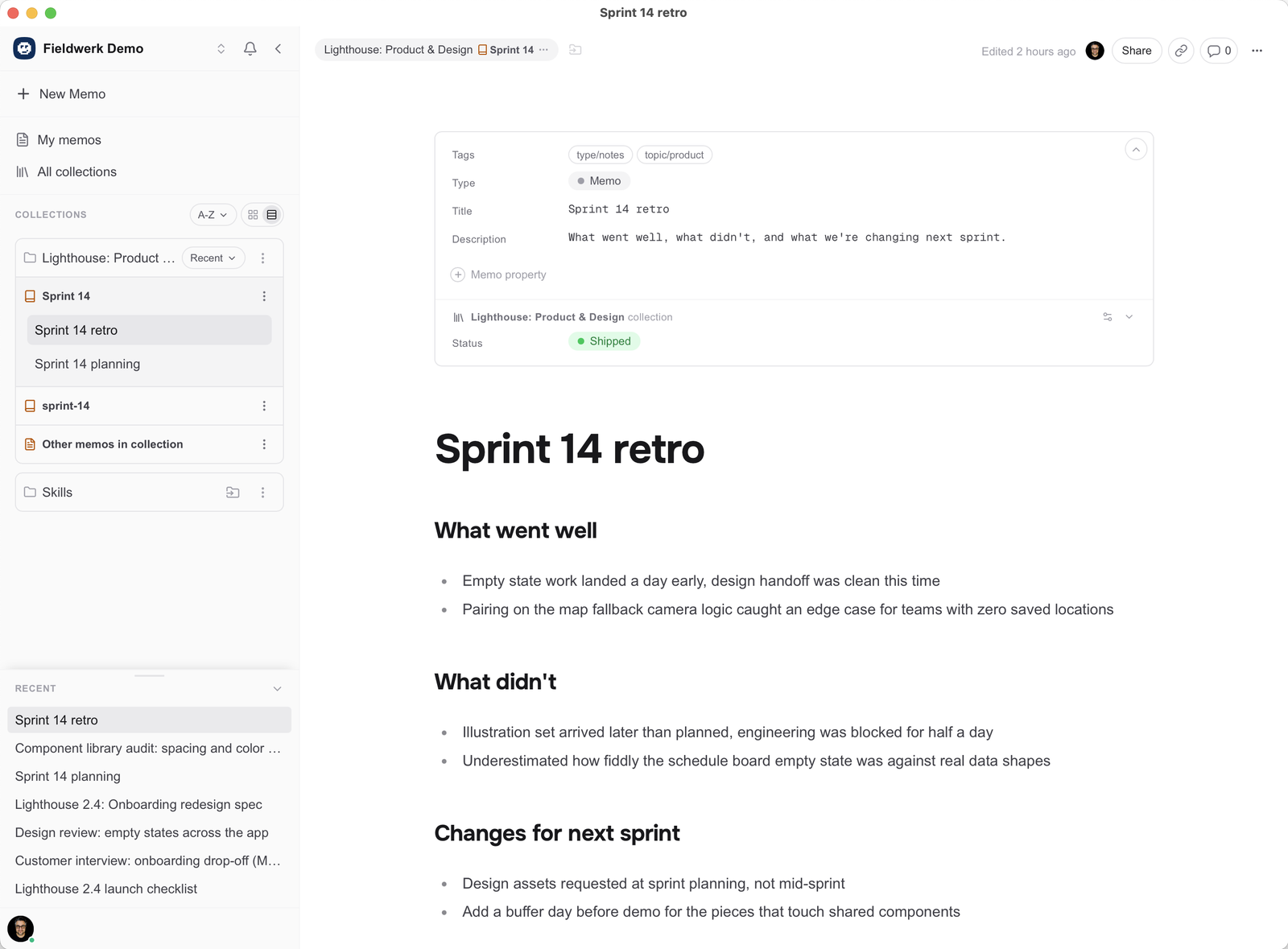Open the Skills collection
This screenshot has height=949, width=1288.
tap(57, 493)
